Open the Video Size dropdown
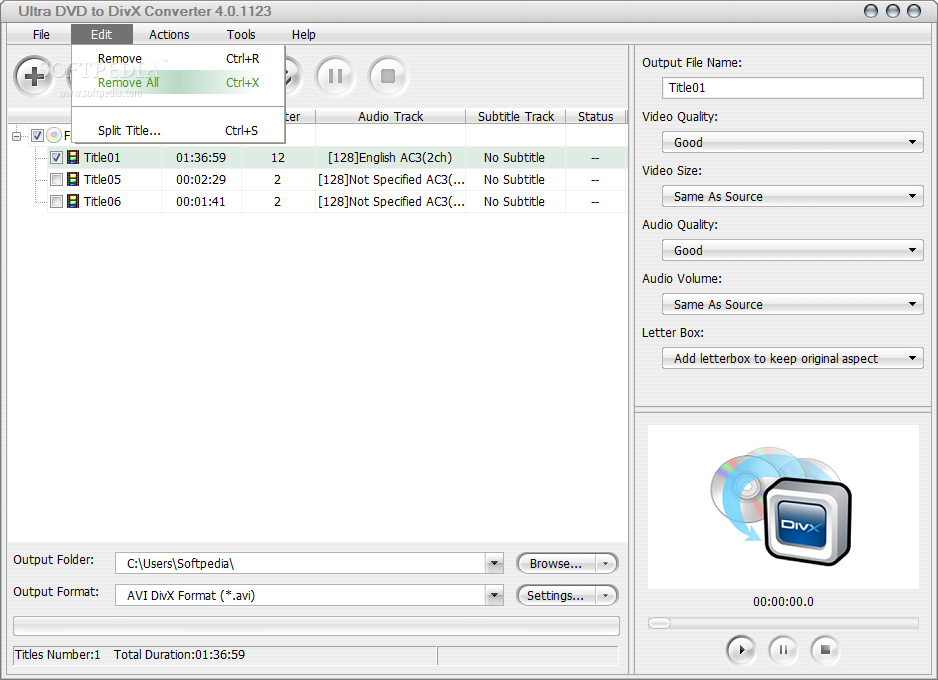The width and height of the screenshot is (938, 680). point(793,196)
